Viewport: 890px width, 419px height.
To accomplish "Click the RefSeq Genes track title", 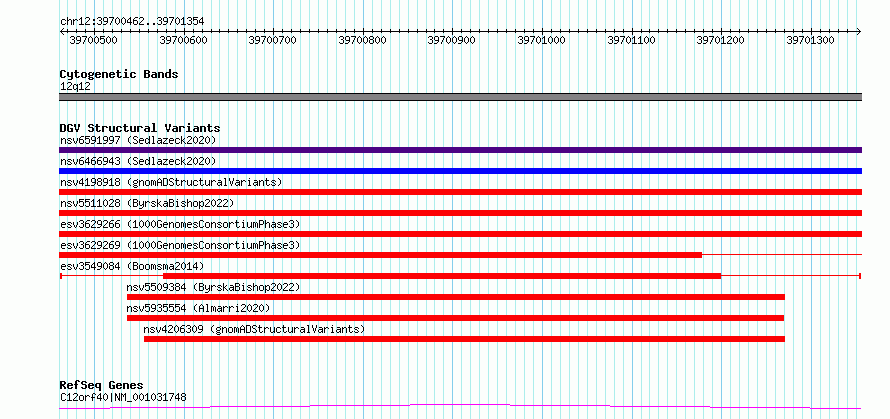I will [x=102, y=386].
